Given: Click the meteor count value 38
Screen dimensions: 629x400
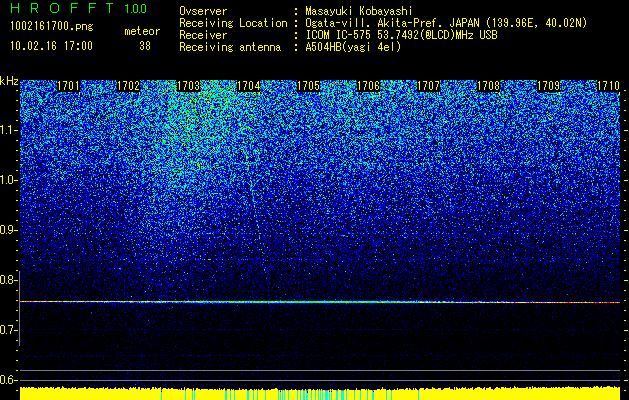Looking at the screenshot, I should (145, 46).
